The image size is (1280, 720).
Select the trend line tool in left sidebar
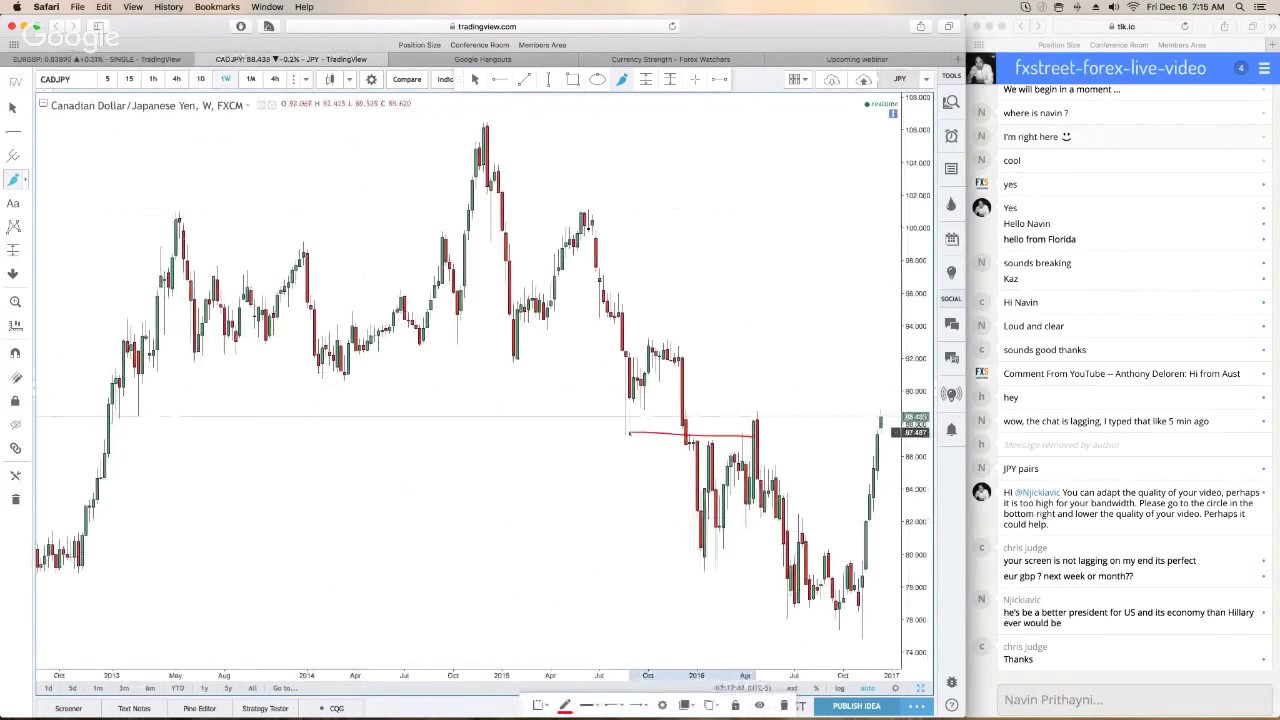[13, 131]
